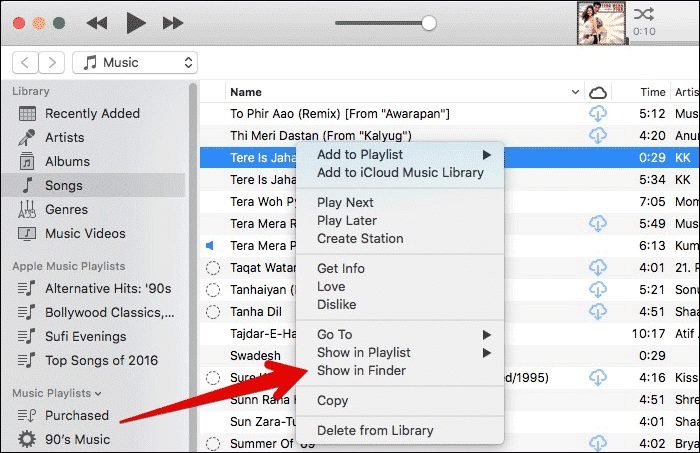Image resolution: width=700 pixels, height=453 pixels.
Task: Expand the Go To submenu
Action: pyautogui.click(x=400, y=334)
